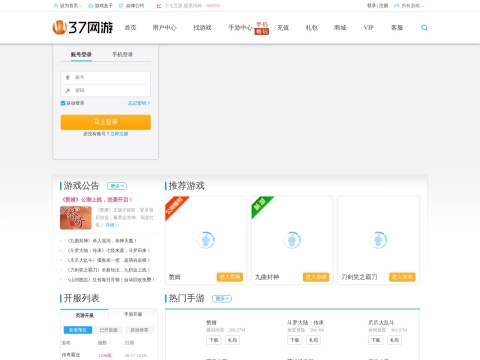This screenshot has width=480, height=360.
Task: Switch to the 账号登录 tab
Action: point(81,54)
